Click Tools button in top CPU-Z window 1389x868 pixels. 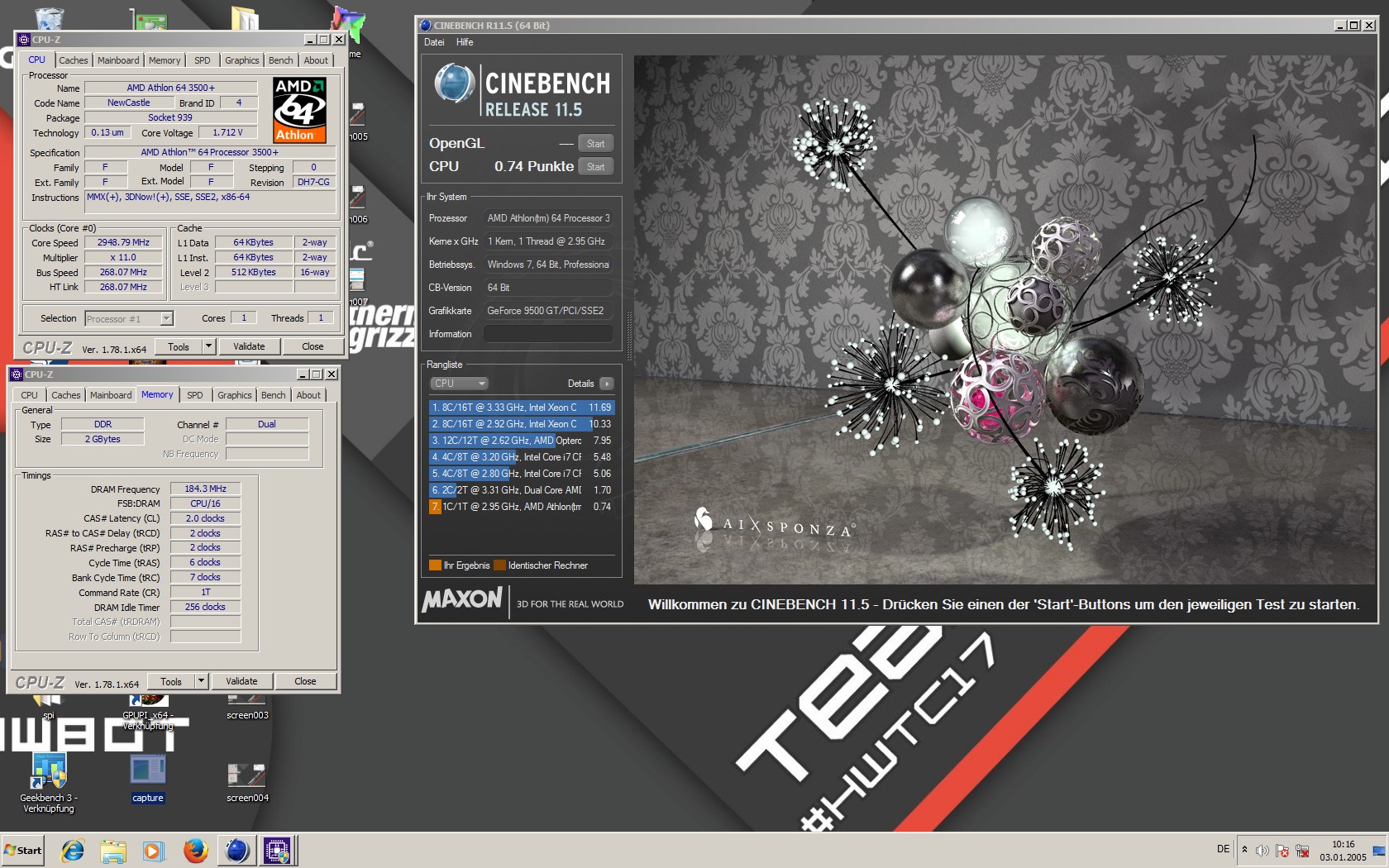[x=179, y=346]
